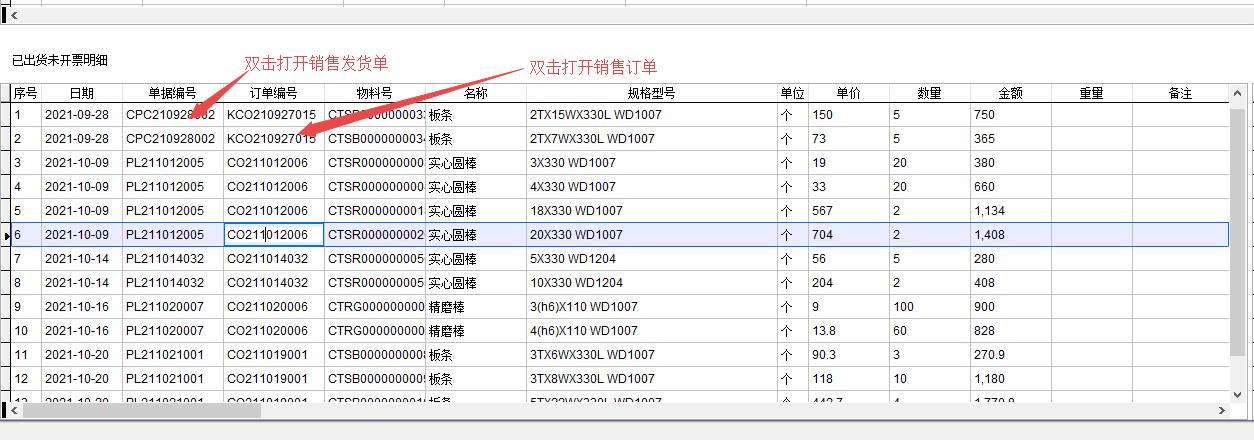Click the bottom horizontal scrollbar thumb
The height and width of the screenshot is (440, 1254).
pos(140,410)
